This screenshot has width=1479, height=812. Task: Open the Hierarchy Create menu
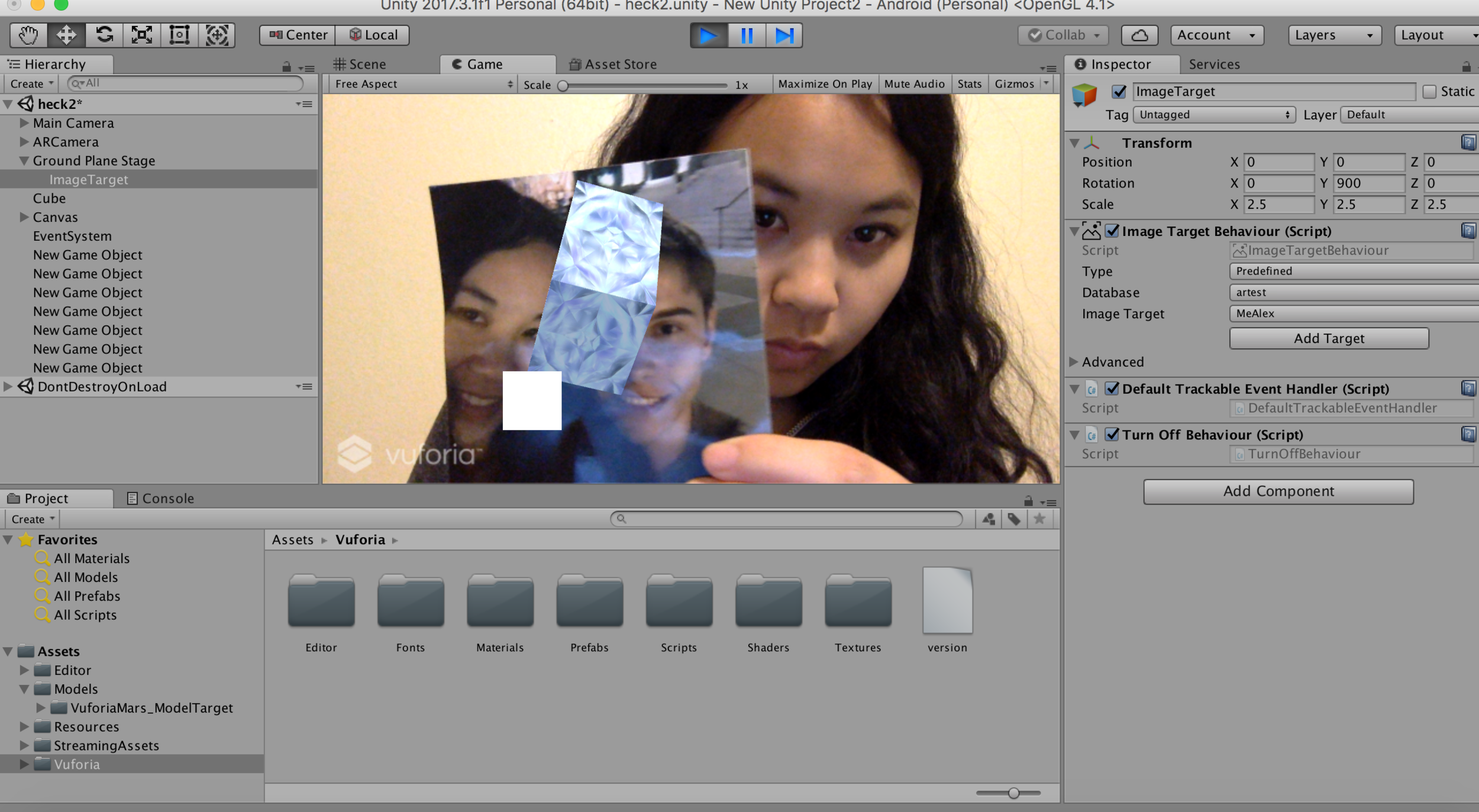(31, 83)
